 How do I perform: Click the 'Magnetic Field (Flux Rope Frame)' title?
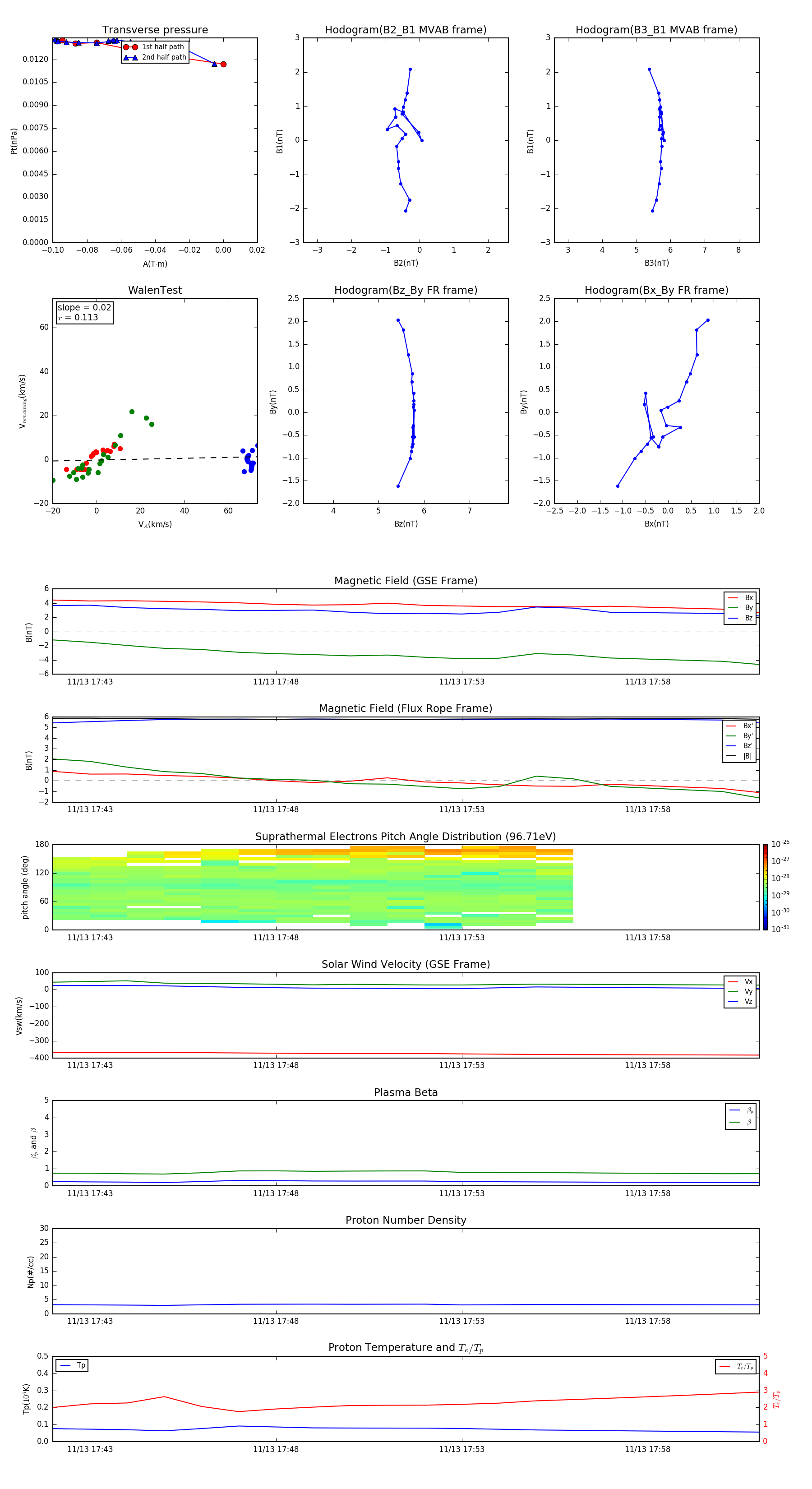[406, 709]
